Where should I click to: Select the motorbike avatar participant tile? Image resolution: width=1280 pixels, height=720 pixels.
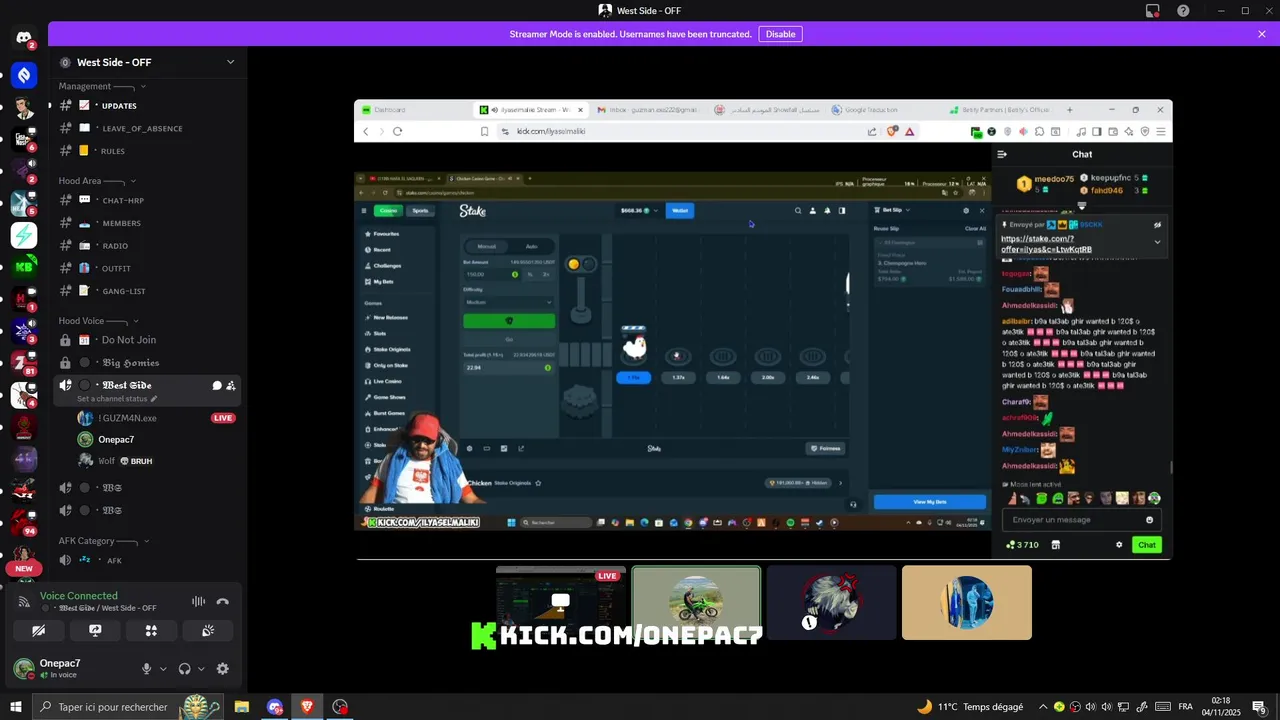[x=696, y=602]
